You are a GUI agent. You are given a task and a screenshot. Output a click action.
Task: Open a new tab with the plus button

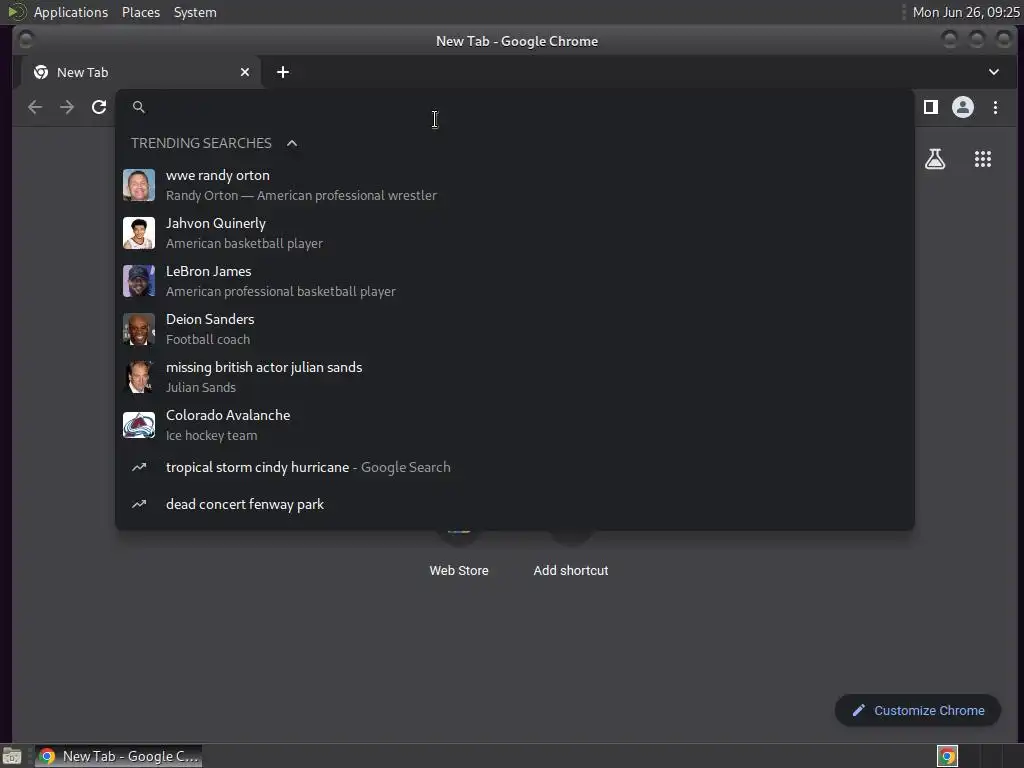pos(283,72)
